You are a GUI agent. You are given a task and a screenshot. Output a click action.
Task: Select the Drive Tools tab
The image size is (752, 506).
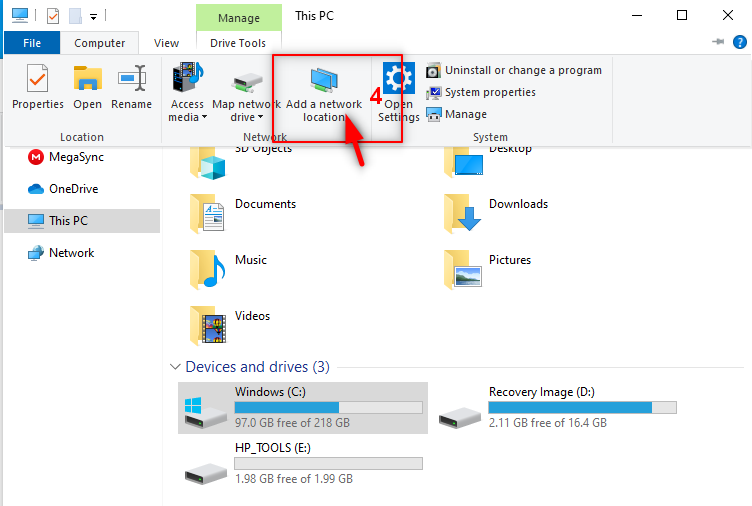pyautogui.click(x=238, y=43)
